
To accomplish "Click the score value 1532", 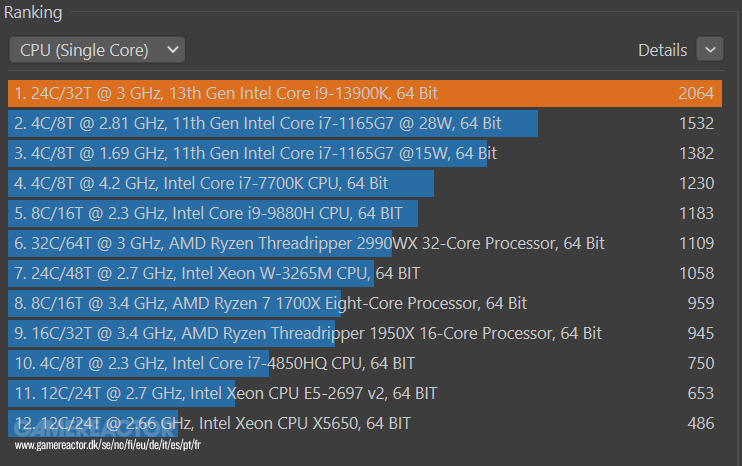I will tap(696, 123).
